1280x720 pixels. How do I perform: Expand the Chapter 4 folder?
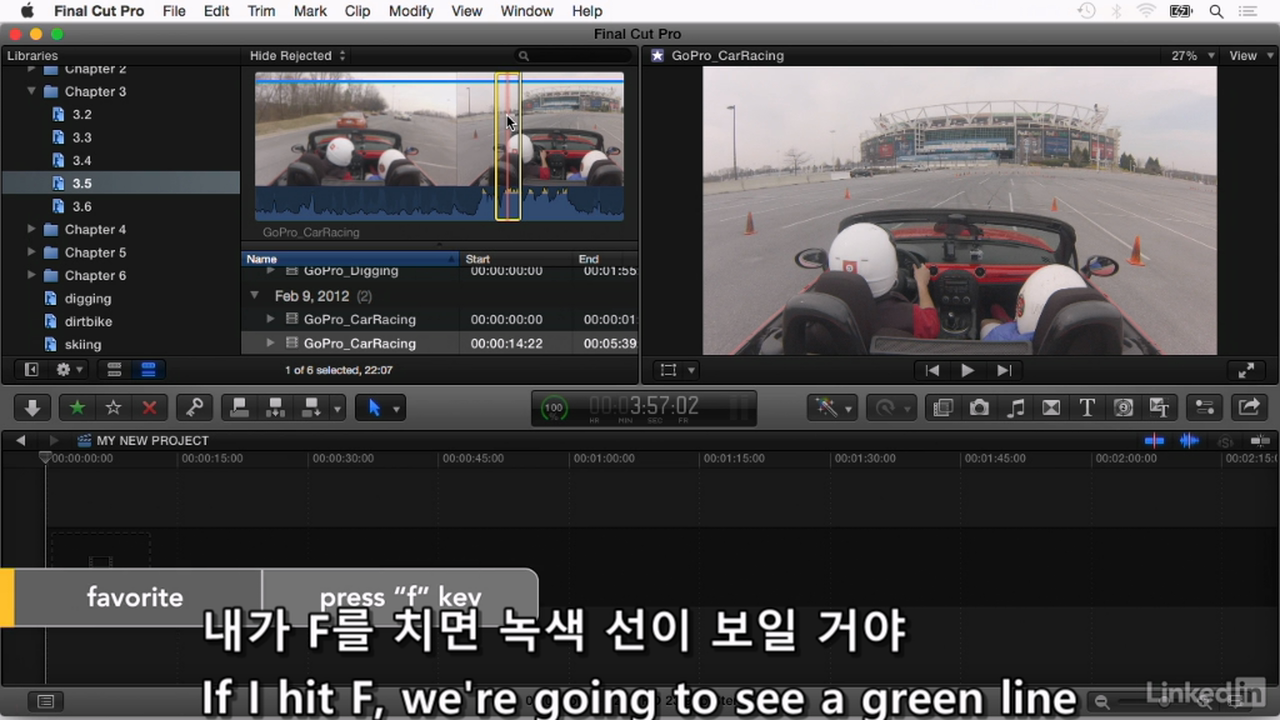[32, 229]
